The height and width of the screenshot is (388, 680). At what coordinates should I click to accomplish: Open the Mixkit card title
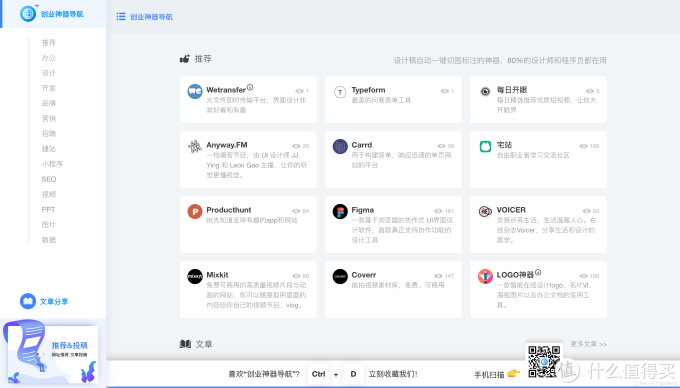pos(217,275)
